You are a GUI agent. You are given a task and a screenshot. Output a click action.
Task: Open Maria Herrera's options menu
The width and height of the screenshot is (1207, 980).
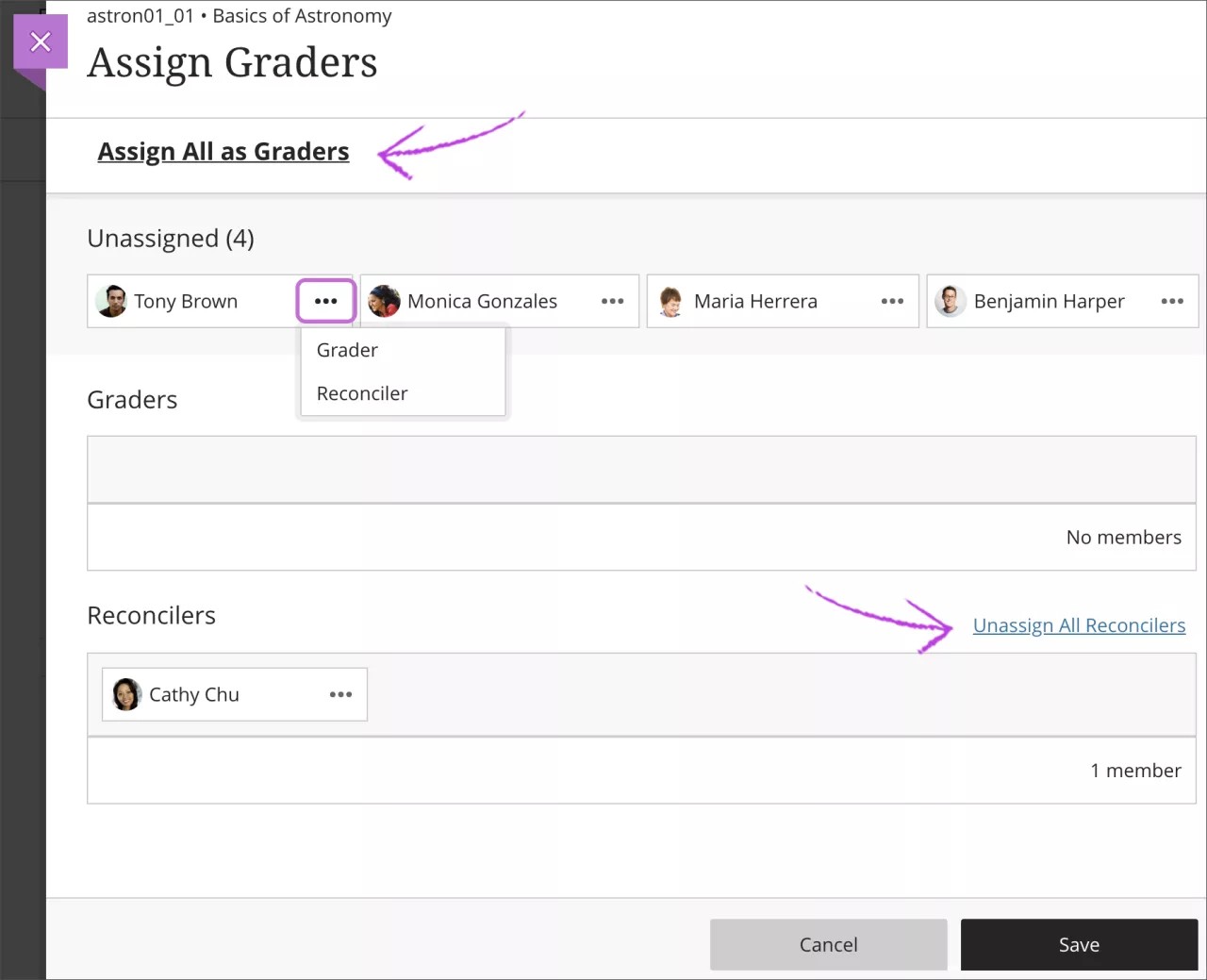891,301
